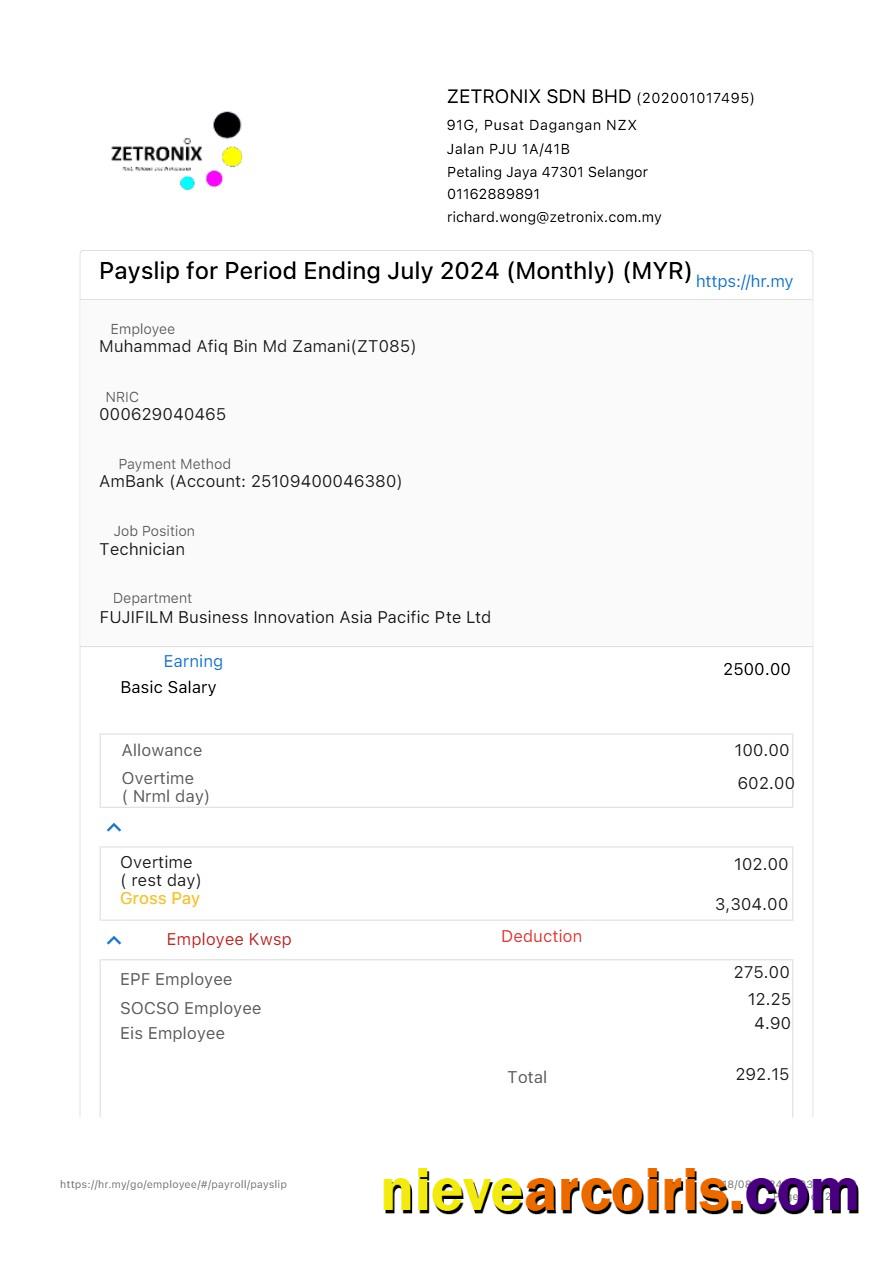Click the AmBank account payment method text
The image size is (892, 1262).
tap(250, 481)
